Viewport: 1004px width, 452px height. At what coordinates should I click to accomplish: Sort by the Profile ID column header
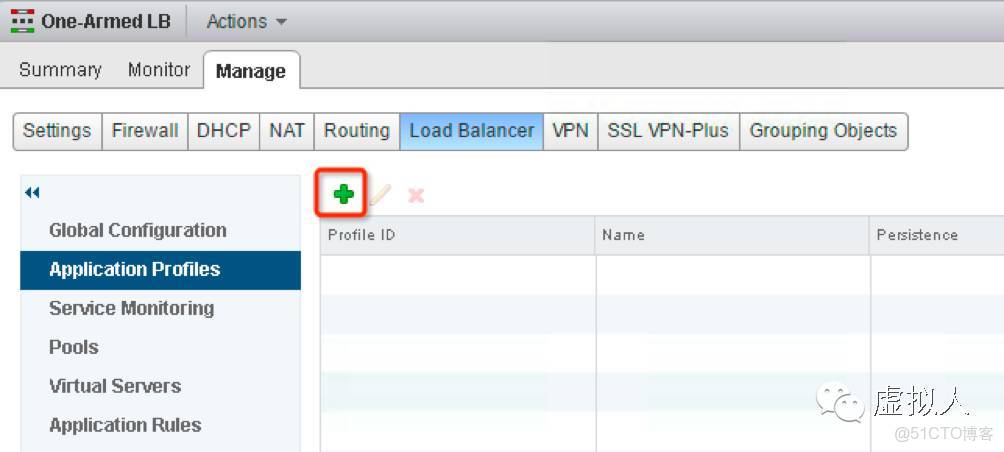click(x=457, y=235)
